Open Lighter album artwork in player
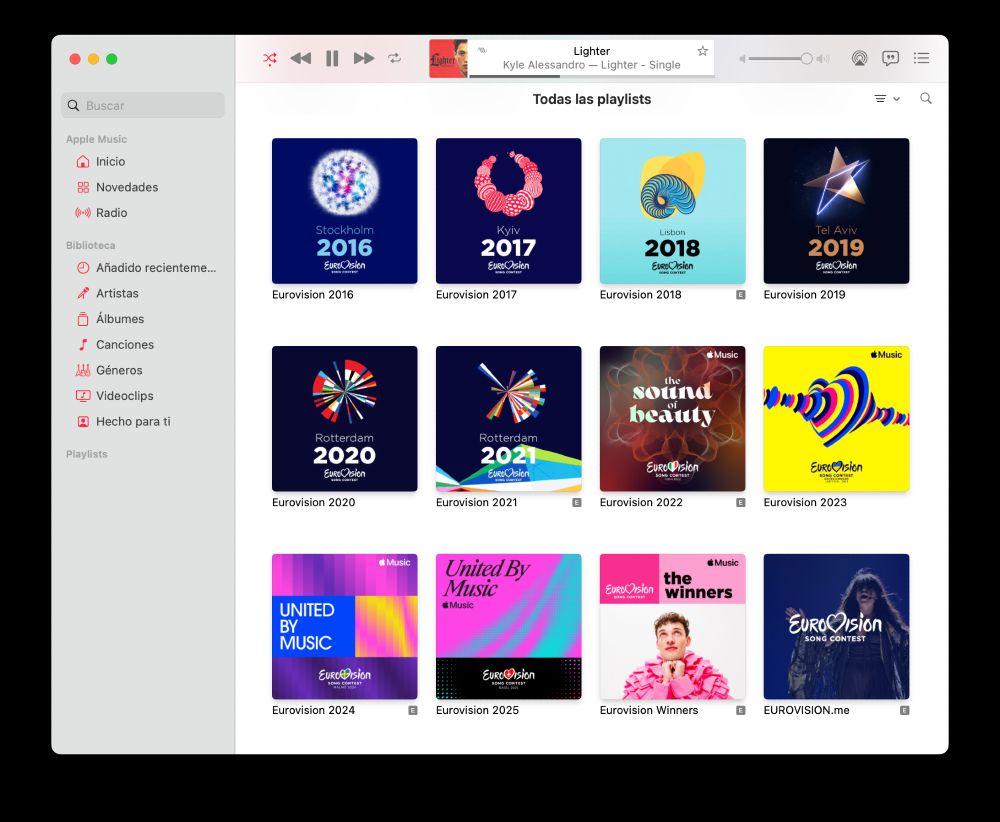This screenshot has height=822, width=1000. coord(448,59)
